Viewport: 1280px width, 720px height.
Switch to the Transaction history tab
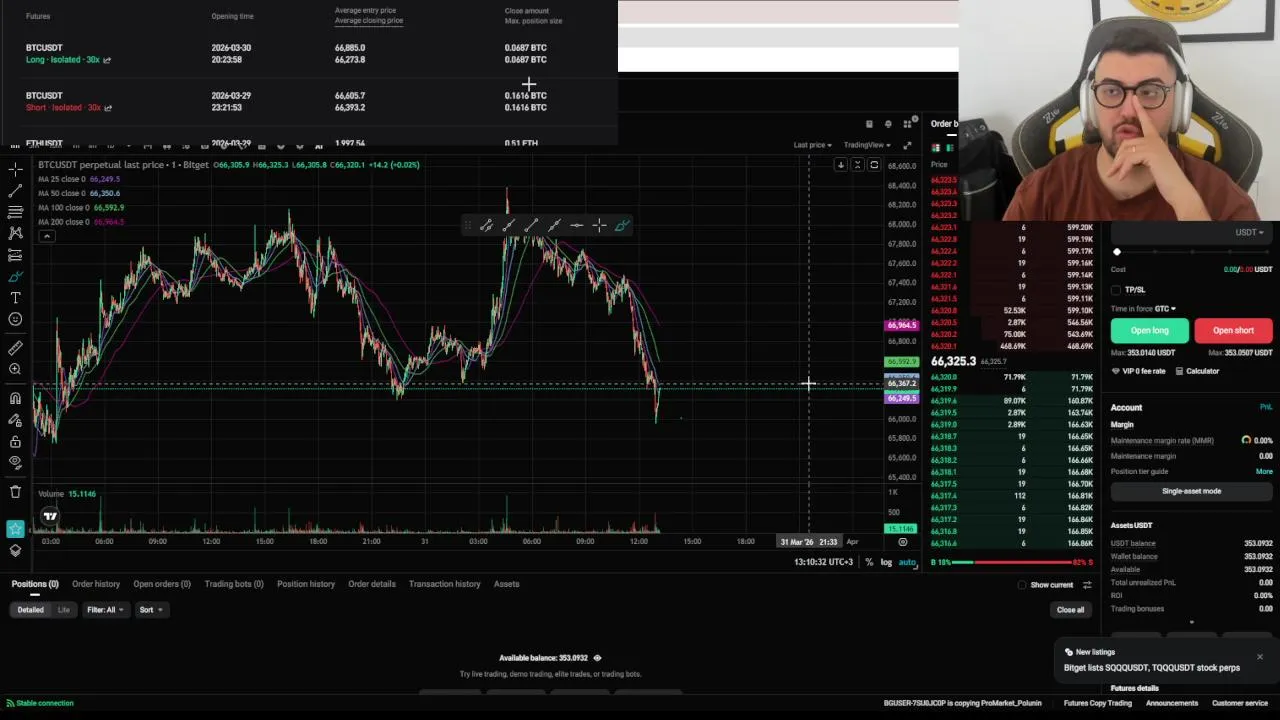coord(444,584)
